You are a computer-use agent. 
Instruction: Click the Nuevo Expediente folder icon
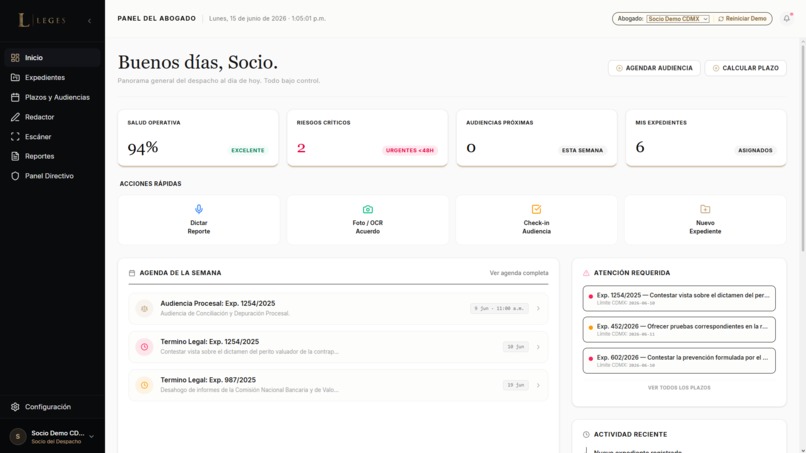[705, 209]
